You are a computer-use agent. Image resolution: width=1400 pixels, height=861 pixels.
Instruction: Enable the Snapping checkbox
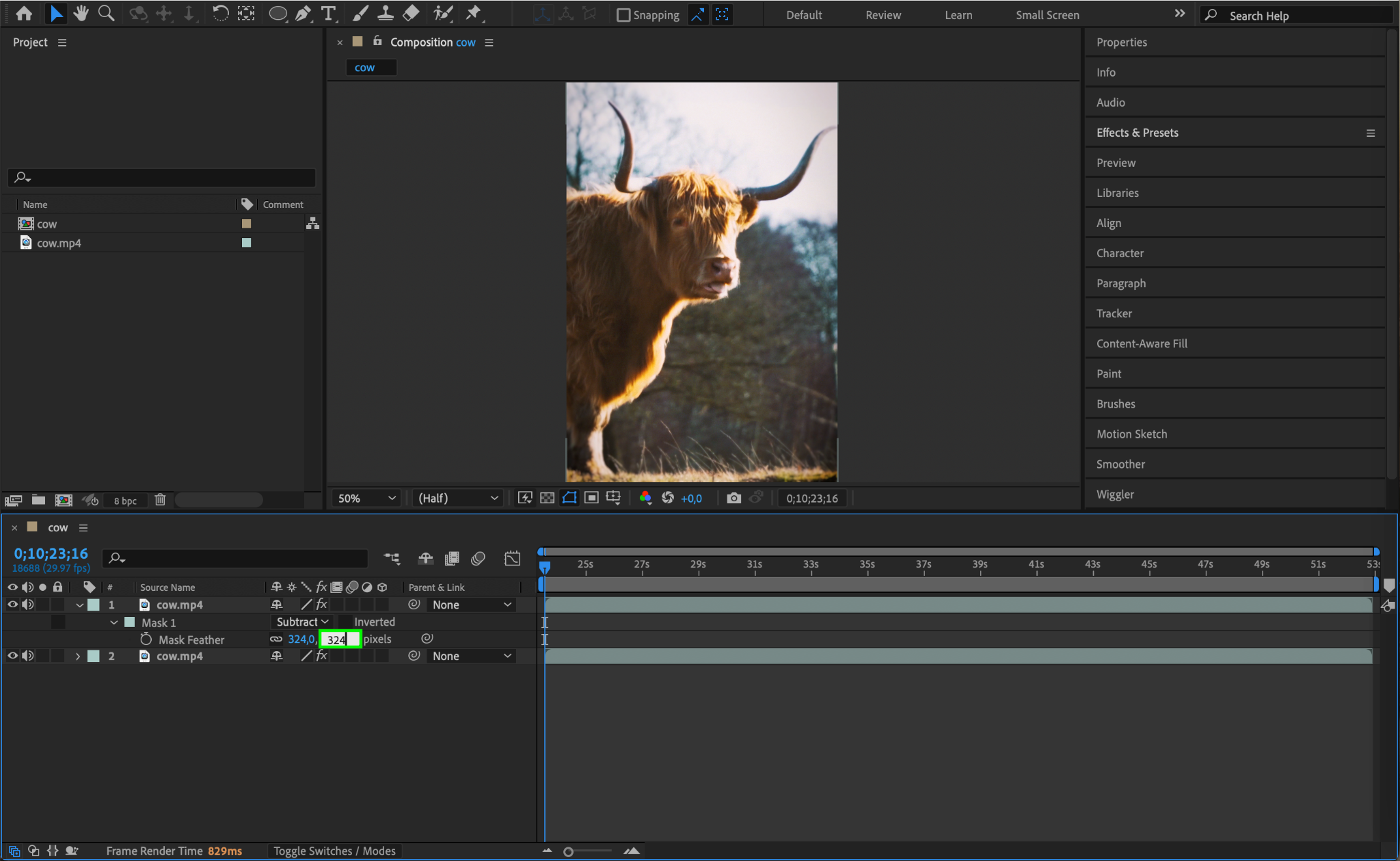[623, 15]
